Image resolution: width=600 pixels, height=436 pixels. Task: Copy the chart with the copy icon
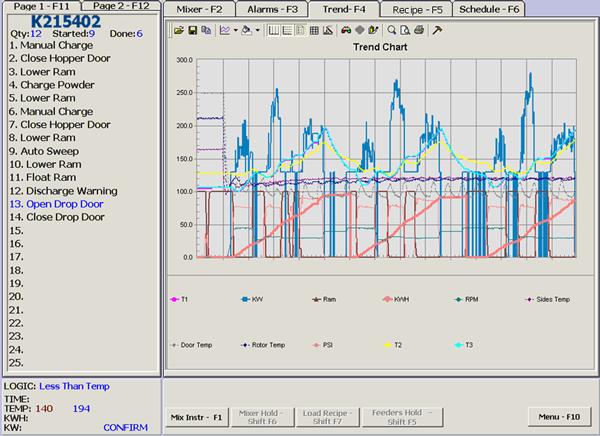206,30
